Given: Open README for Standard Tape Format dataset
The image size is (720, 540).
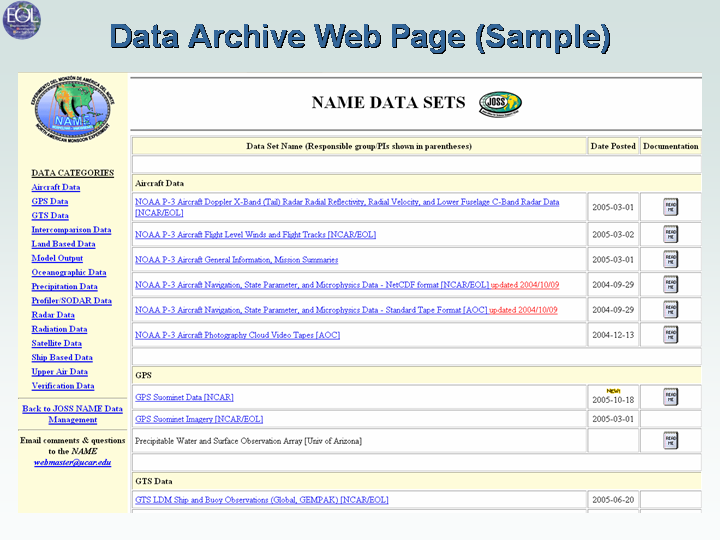Looking at the screenshot, I should click(670, 310).
